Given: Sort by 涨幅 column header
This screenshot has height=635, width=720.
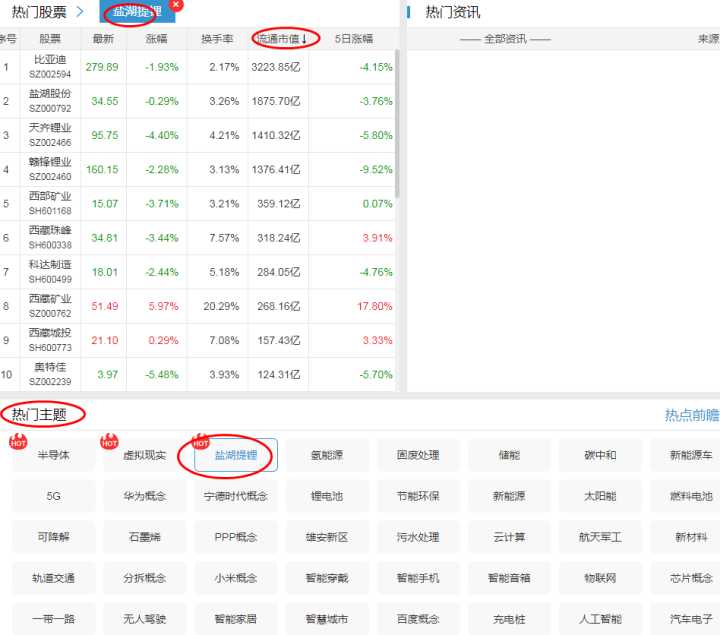Looking at the screenshot, I should point(157,39).
